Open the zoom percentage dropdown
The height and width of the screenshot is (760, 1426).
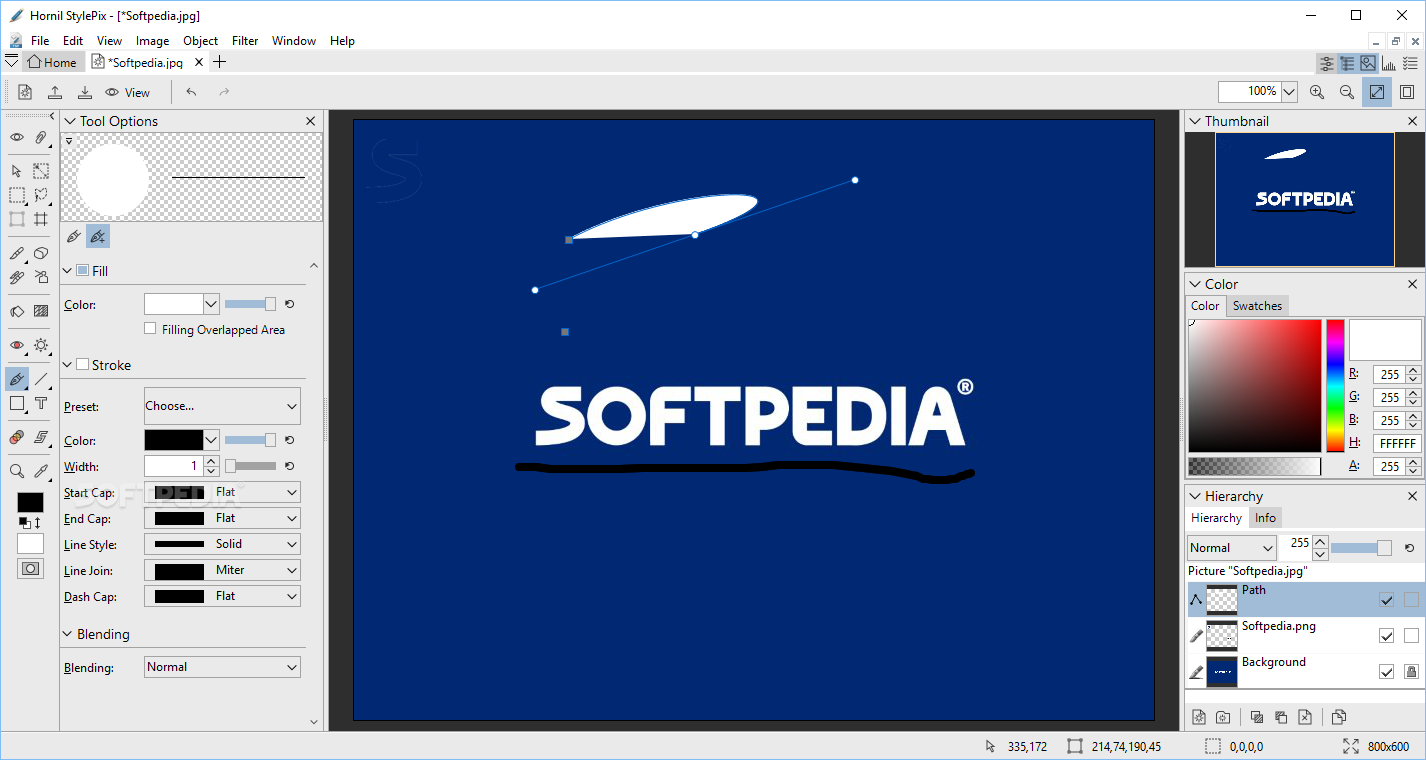[x=1289, y=92]
